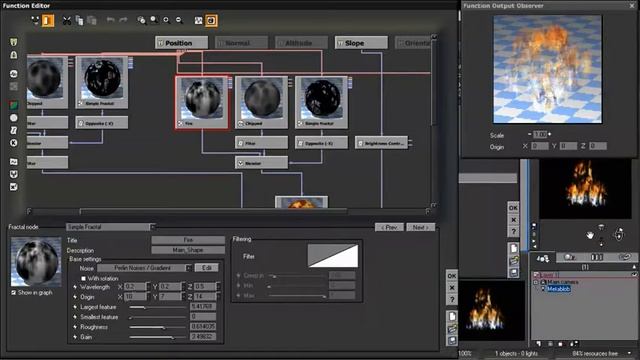The image size is (640, 360).
Task: Open the Fractal node type dropdown
Action: (152, 227)
